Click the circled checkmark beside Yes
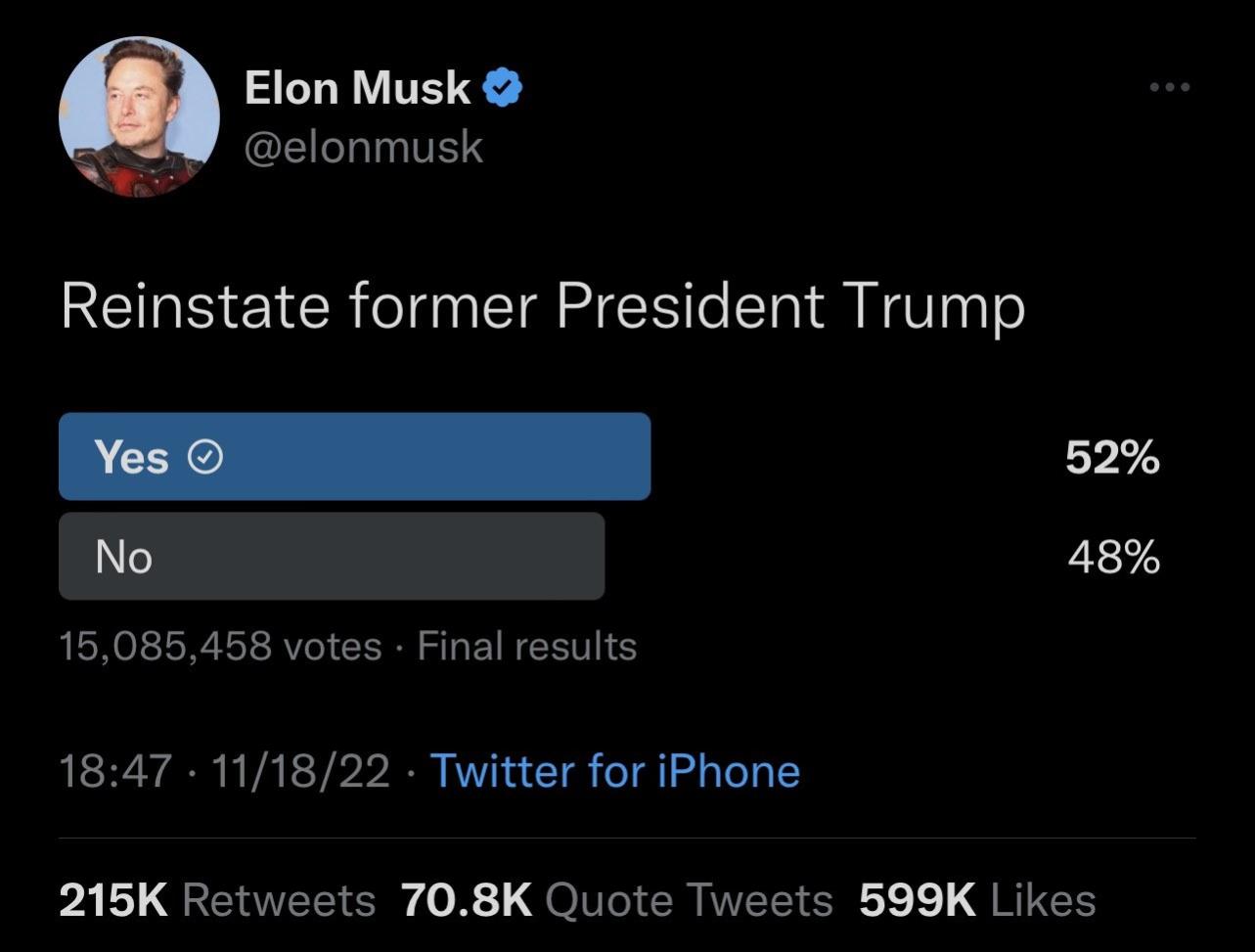The height and width of the screenshot is (952, 1255). (205, 457)
